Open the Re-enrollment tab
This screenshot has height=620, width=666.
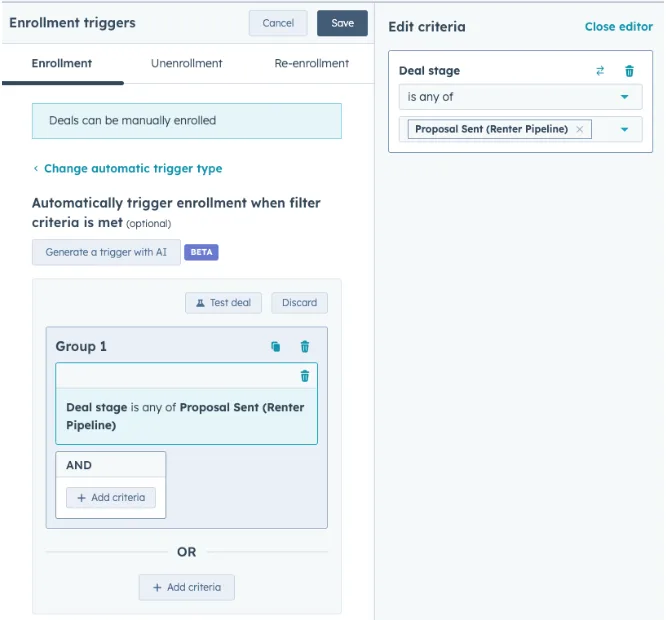pyautogui.click(x=311, y=63)
